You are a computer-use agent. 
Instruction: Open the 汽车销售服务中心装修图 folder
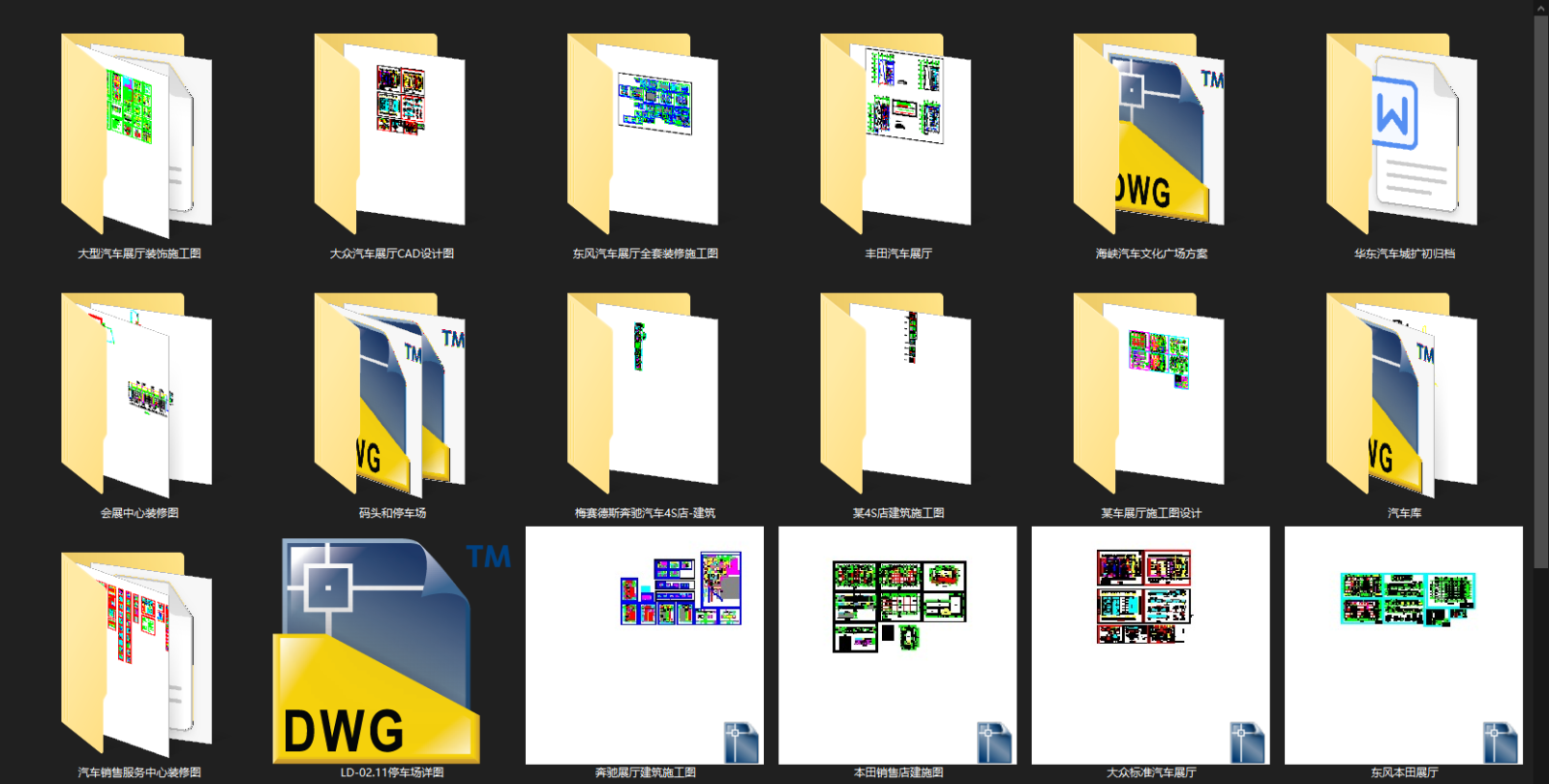(x=137, y=654)
